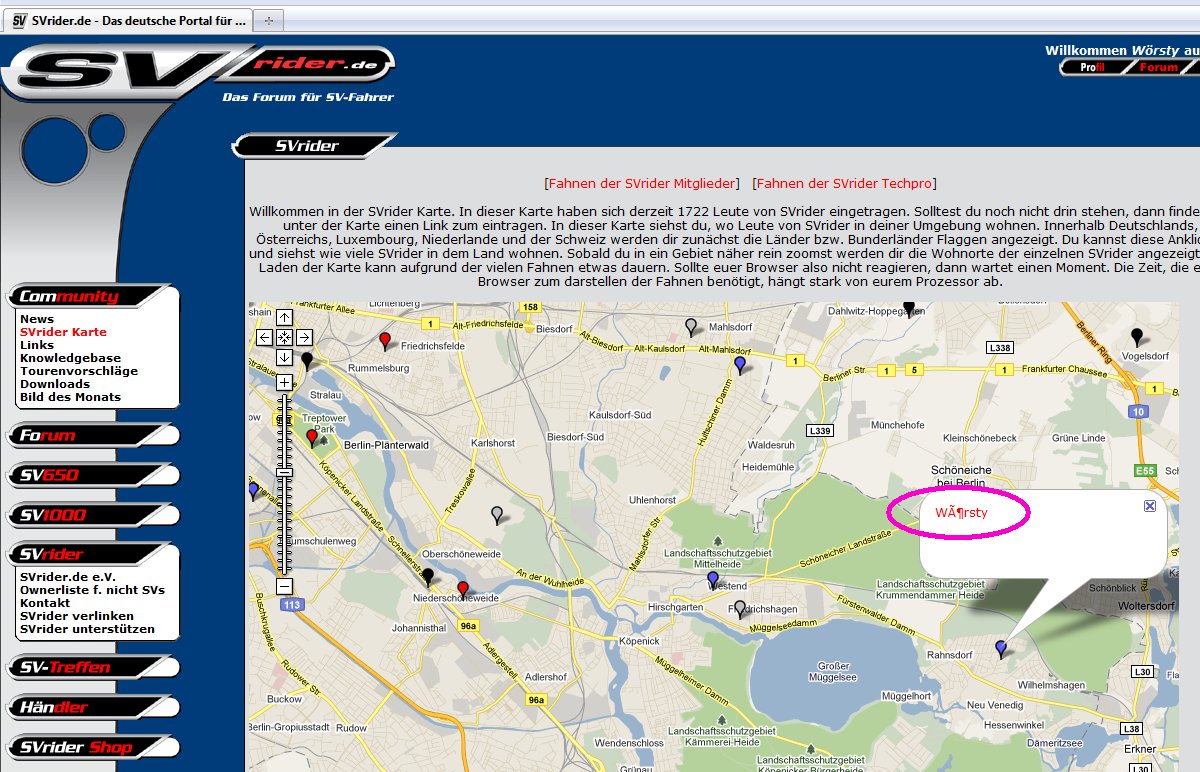This screenshot has height=772, width=1200.
Task: Open the Fahnen der SVrider Mitglieder link
Action: (641, 184)
